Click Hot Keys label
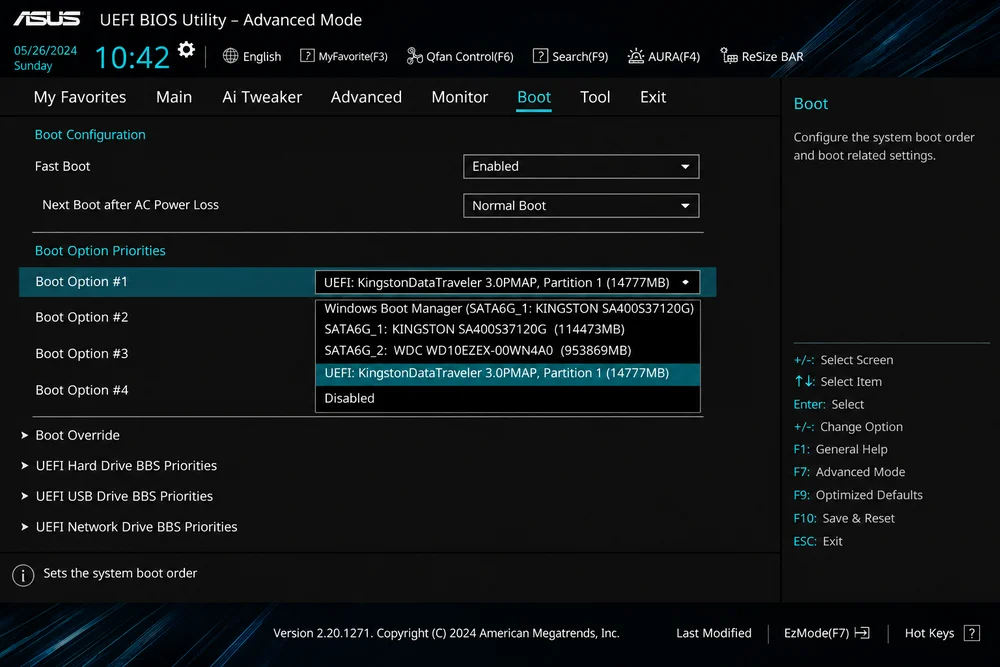This screenshot has height=667, width=1000. point(929,633)
